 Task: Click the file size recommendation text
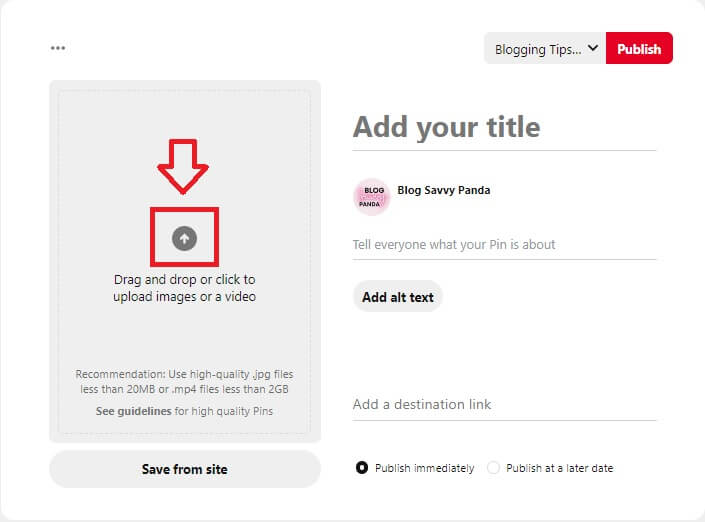click(184, 381)
